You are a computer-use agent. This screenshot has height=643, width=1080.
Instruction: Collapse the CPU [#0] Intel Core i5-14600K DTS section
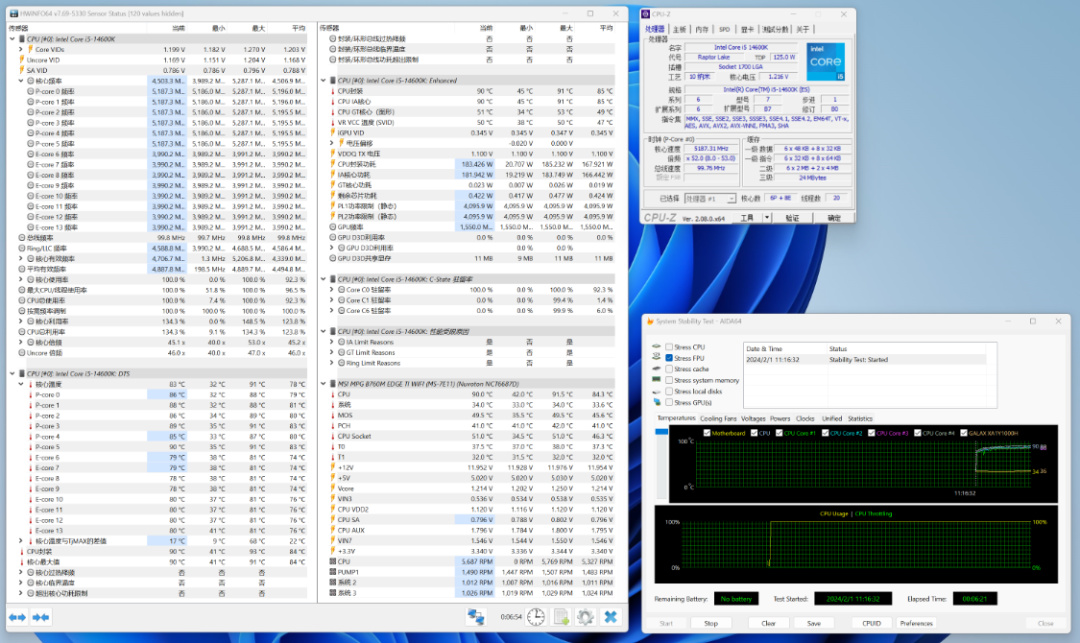(13, 373)
